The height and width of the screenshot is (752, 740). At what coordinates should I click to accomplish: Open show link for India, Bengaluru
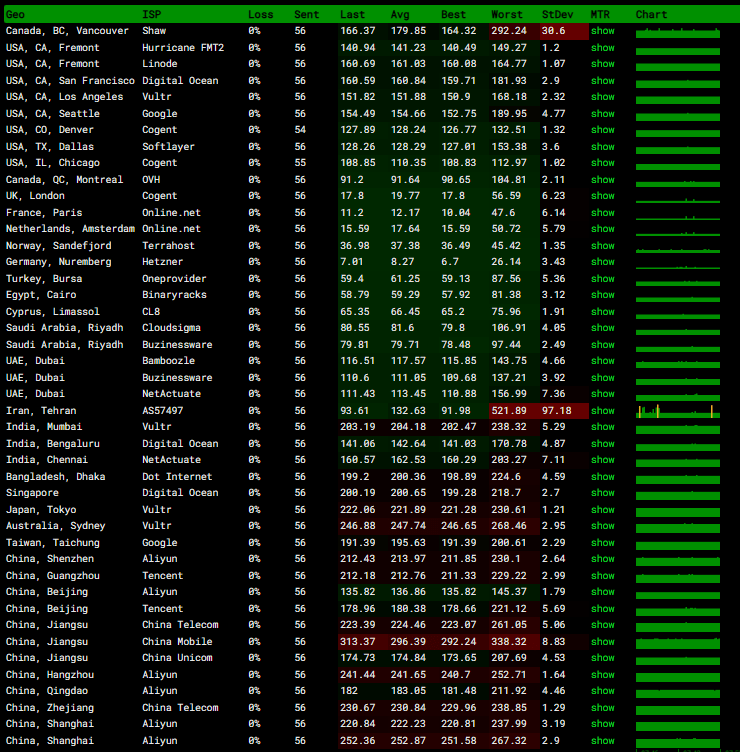point(602,444)
